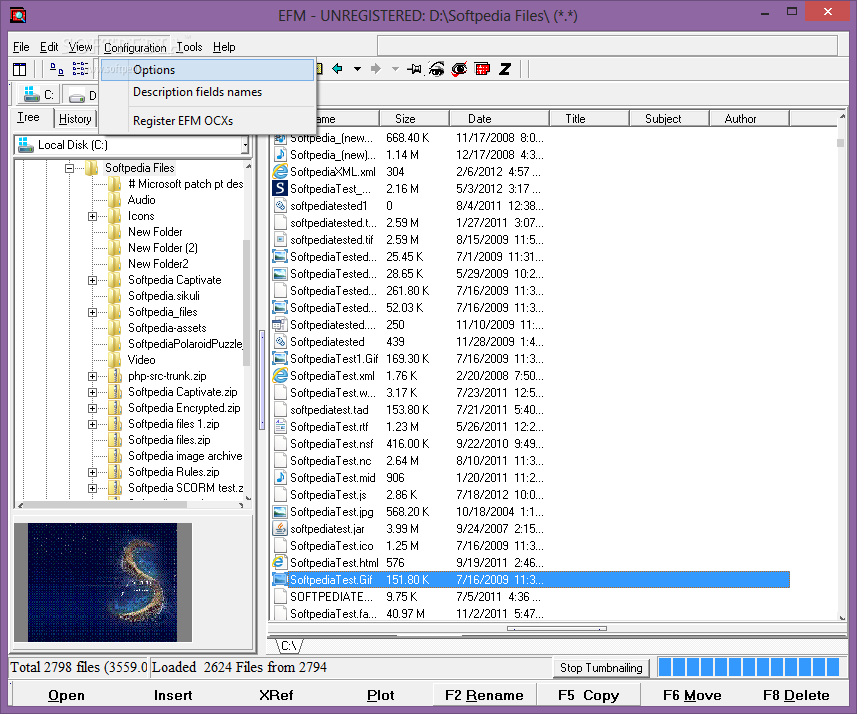Click the Stop Tumbnailing button
This screenshot has height=714, width=857.
point(601,668)
